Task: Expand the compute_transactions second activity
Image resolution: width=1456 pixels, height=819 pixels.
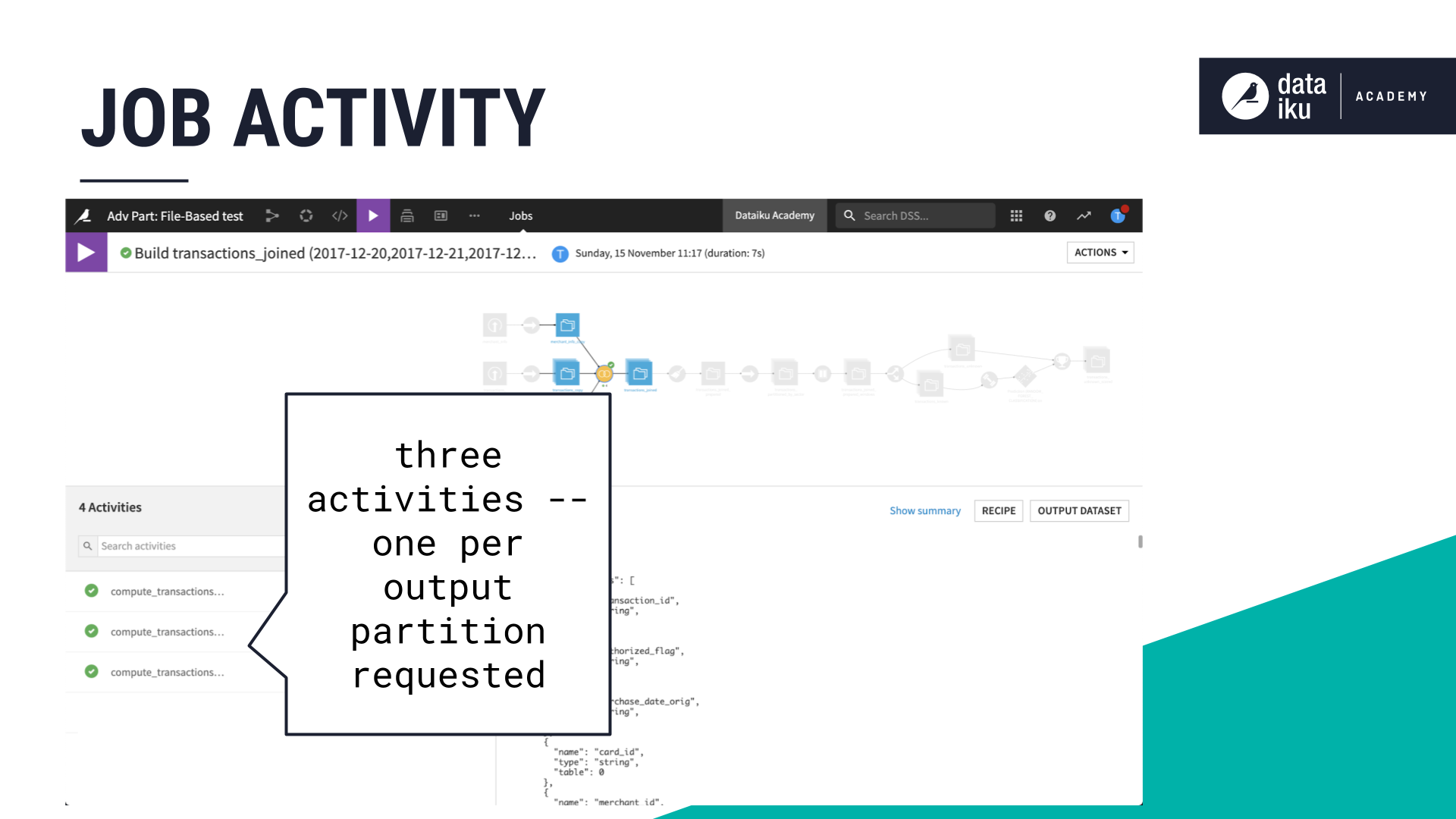Action: pyautogui.click(x=167, y=631)
